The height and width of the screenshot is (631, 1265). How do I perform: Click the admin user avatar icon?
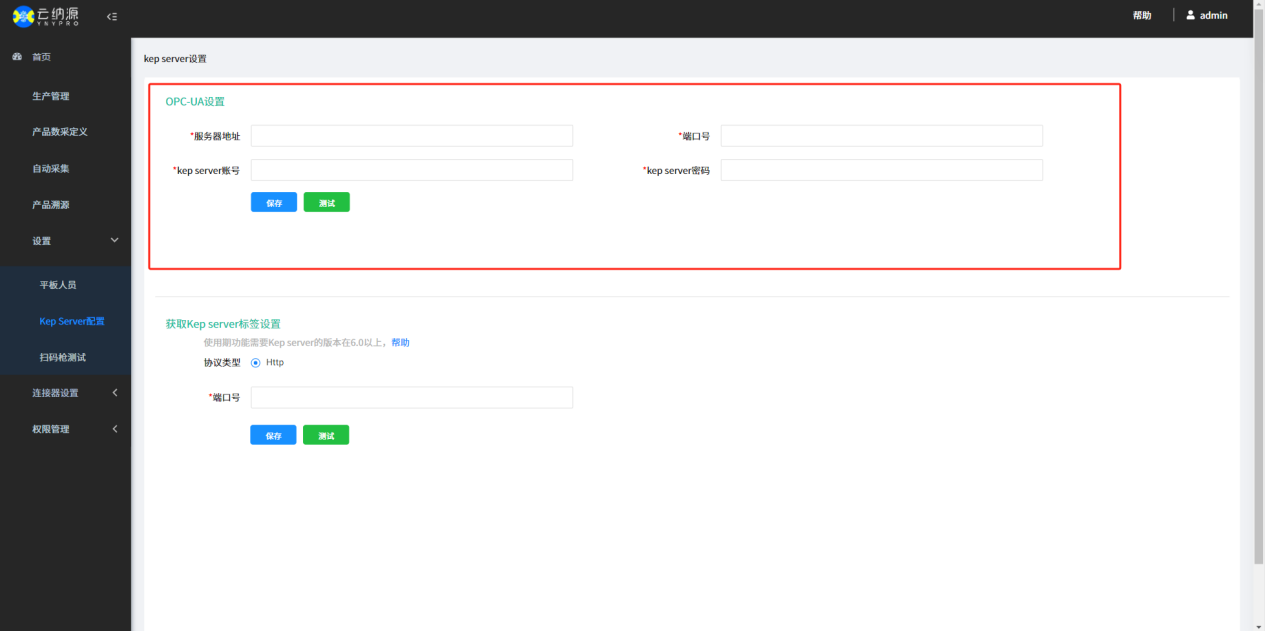pyautogui.click(x=1190, y=15)
